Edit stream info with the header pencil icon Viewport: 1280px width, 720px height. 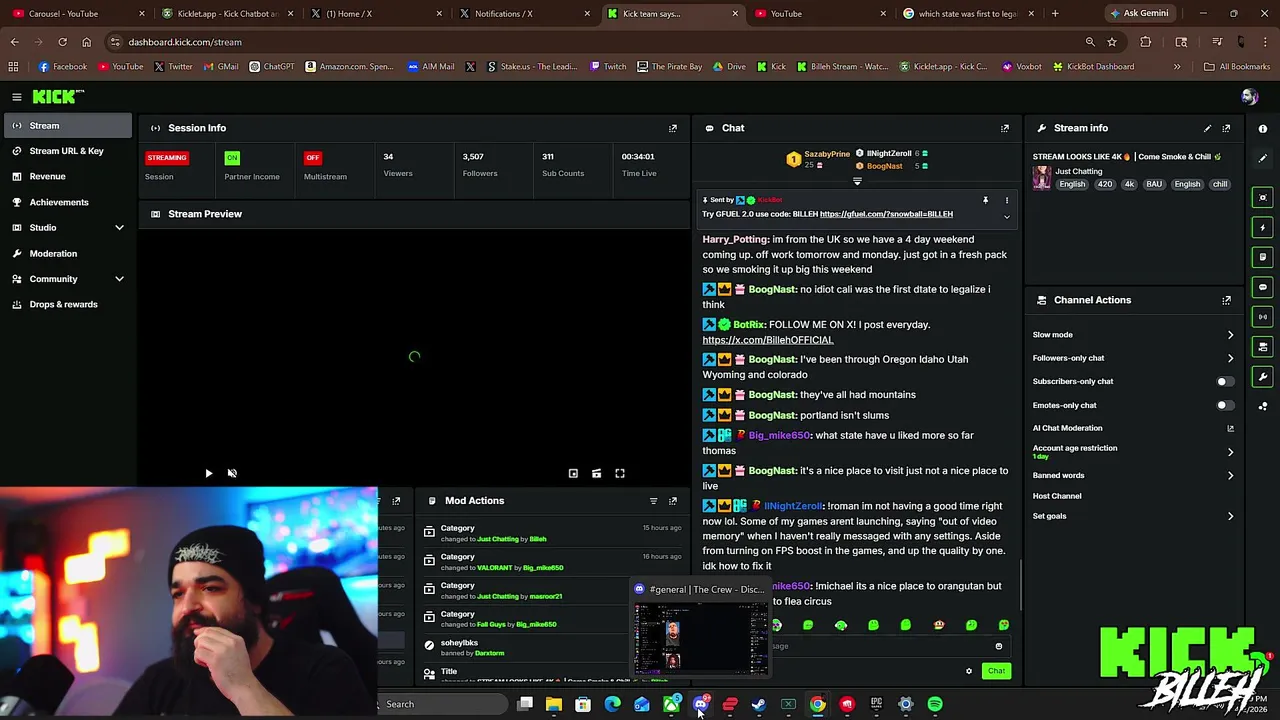[1207, 128]
